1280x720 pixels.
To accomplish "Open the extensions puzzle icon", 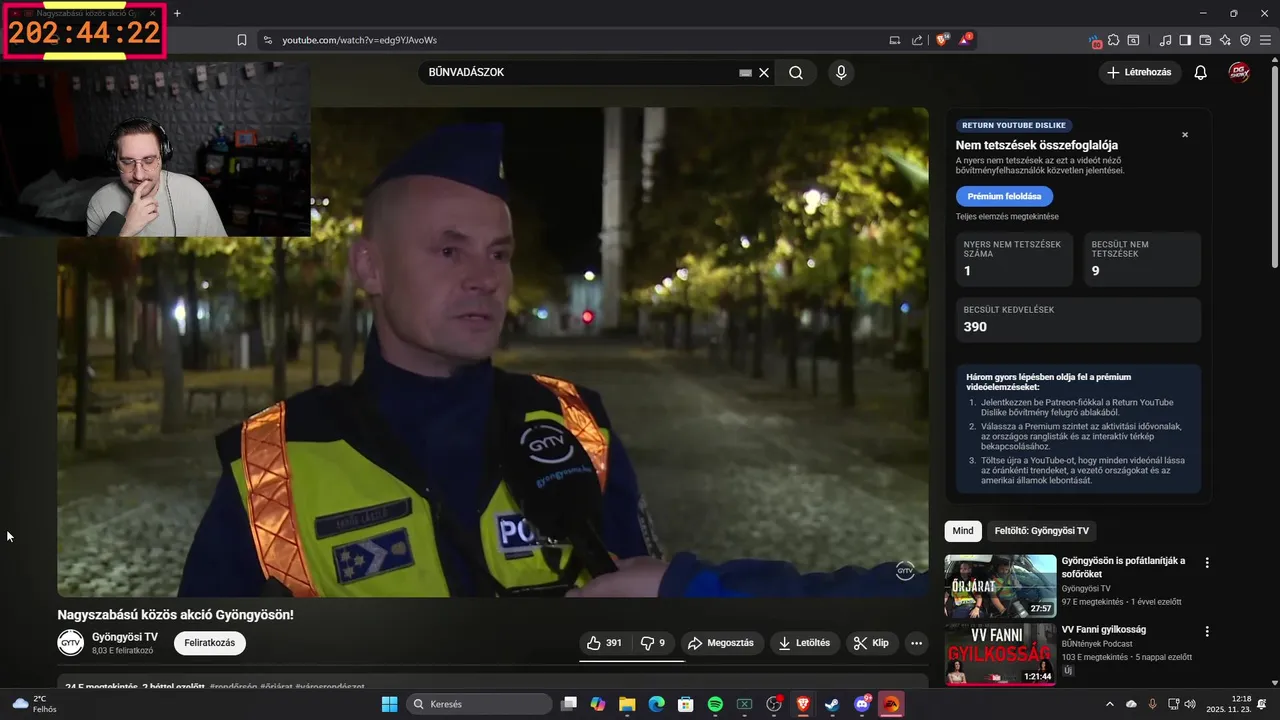I will 1114,40.
